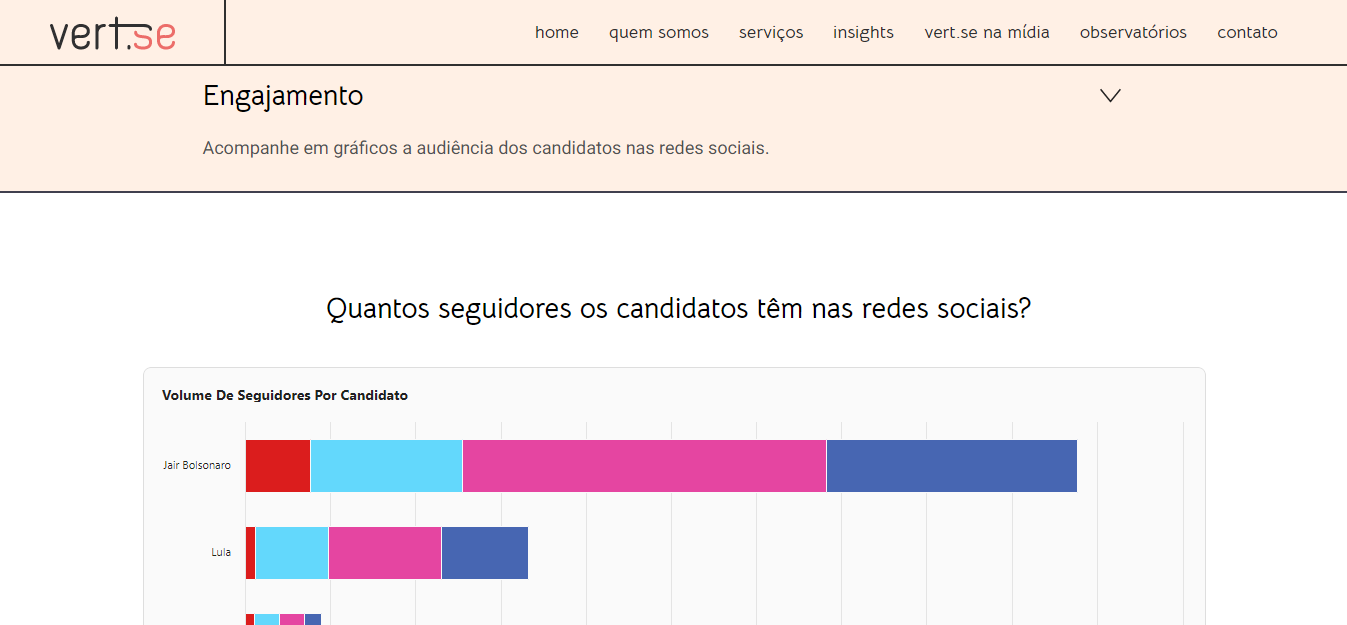Click the Engajamento heading
The image size is (1347, 625).
283,96
